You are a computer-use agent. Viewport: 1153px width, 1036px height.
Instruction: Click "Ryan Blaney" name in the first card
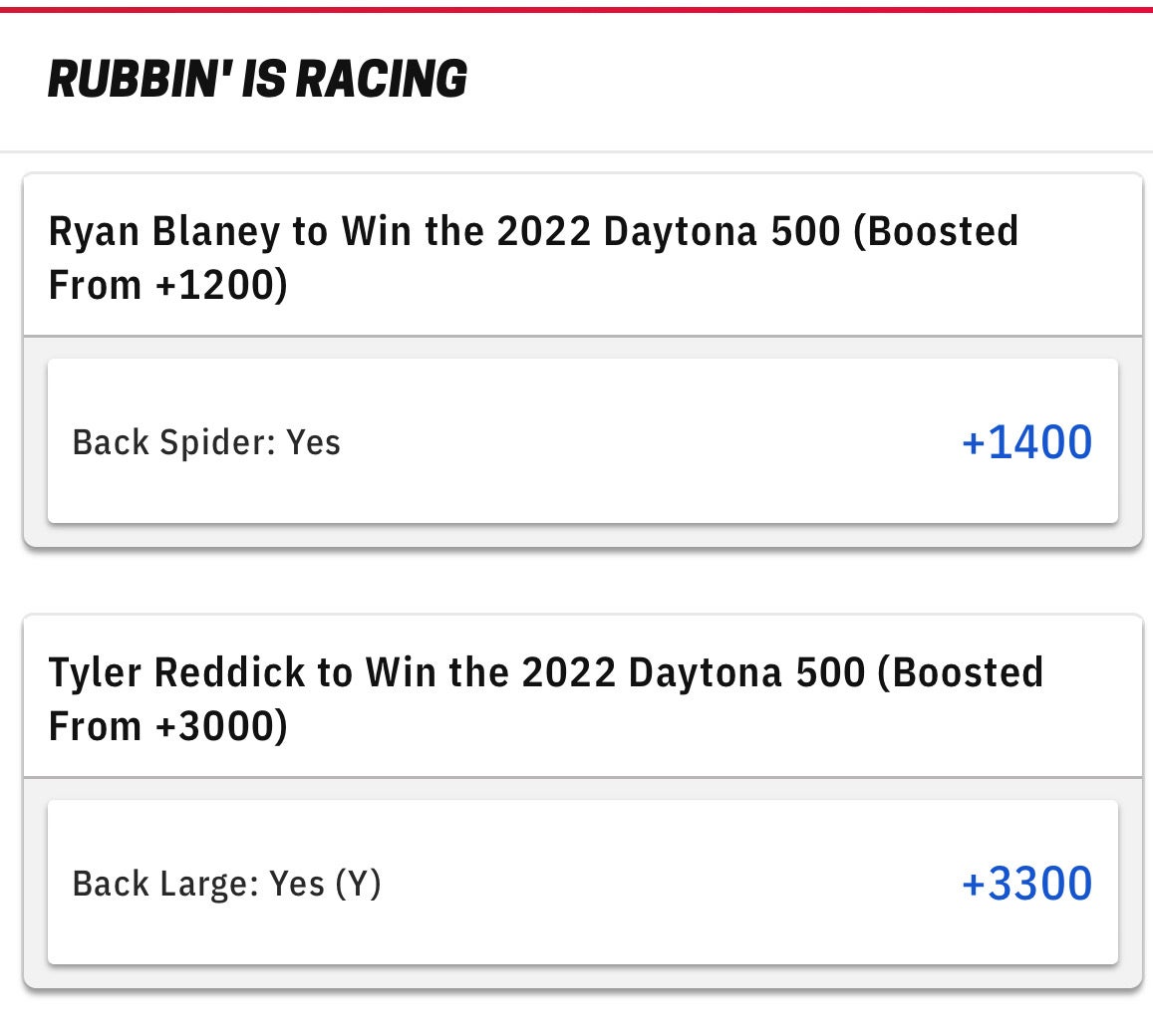click(164, 232)
